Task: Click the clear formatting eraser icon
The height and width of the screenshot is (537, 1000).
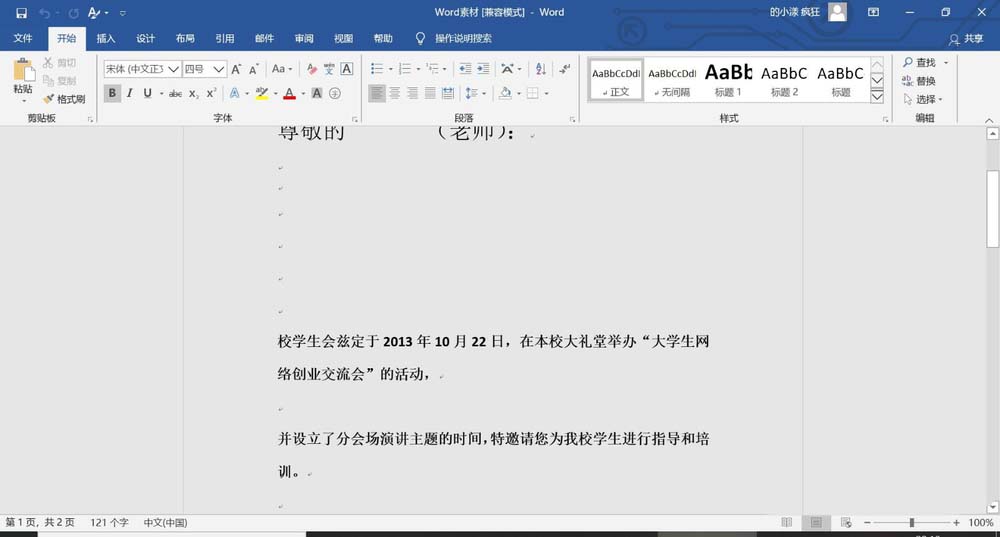Action: 312,69
